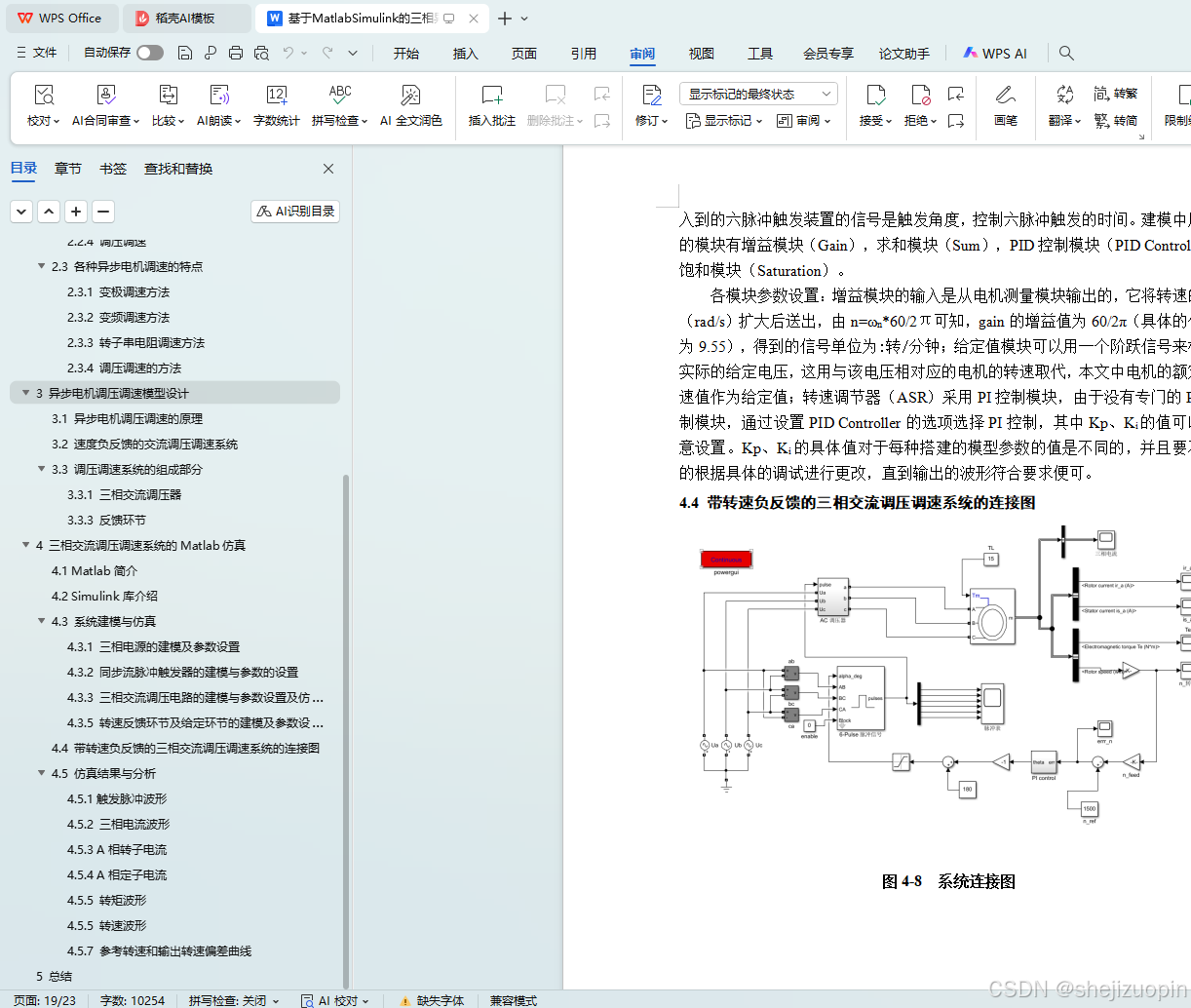1191x1008 pixels.
Task: Click the print icon in quick toolbar
Action: click(236, 53)
